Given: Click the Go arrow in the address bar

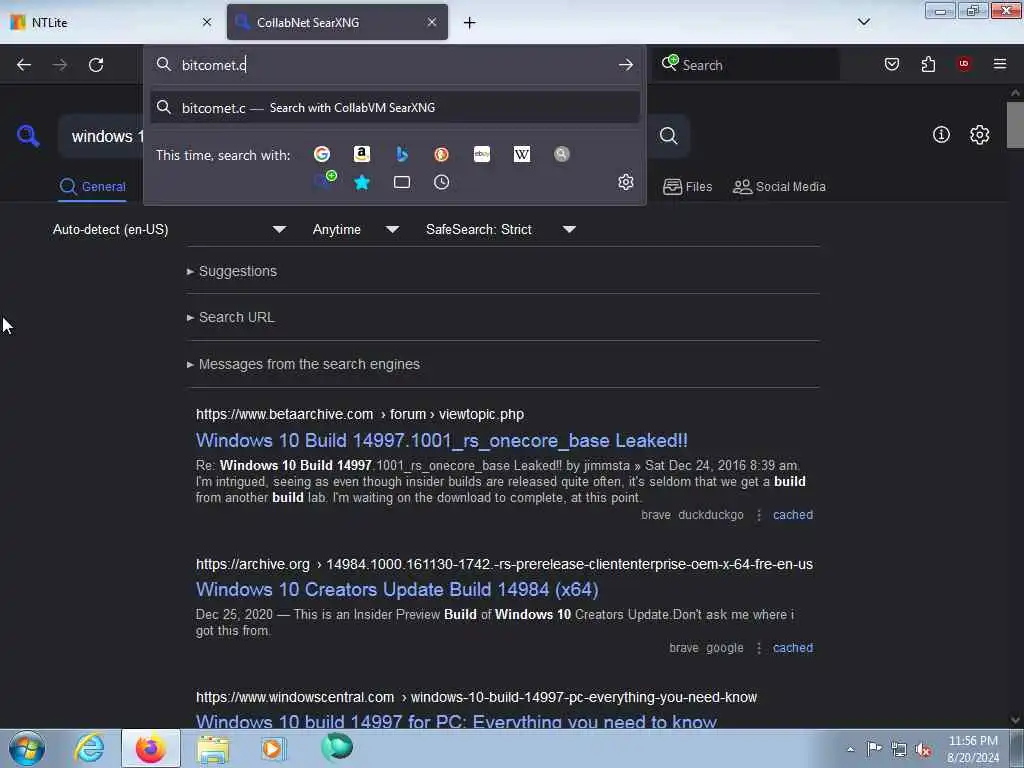Looking at the screenshot, I should 626,65.
